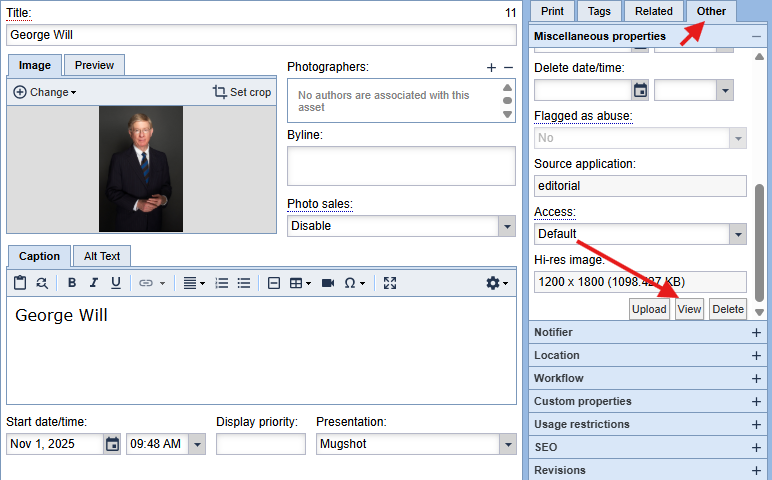Toggle underline formatting in caption editor
Viewport: 772px width, 480px height.
[x=116, y=283]
